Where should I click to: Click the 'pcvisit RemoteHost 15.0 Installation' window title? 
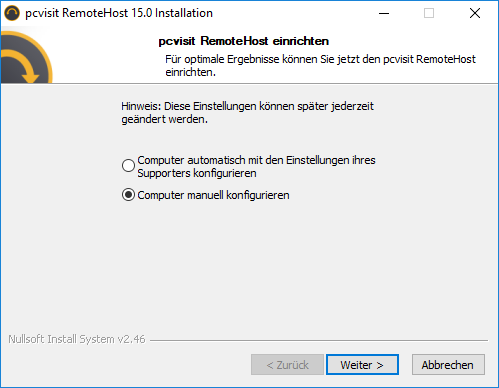coord(119,13)
